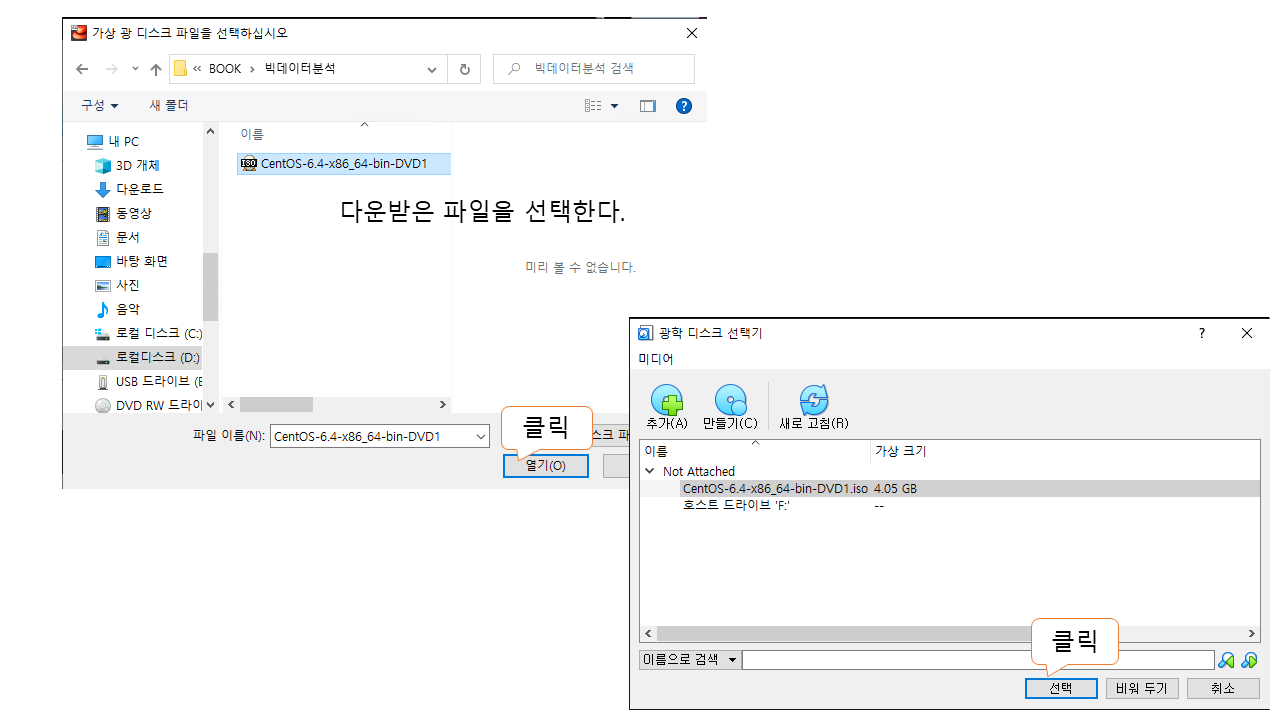Collapse the Not Attached tree group
Screen dimensions: 1280x720
(650, 471)
